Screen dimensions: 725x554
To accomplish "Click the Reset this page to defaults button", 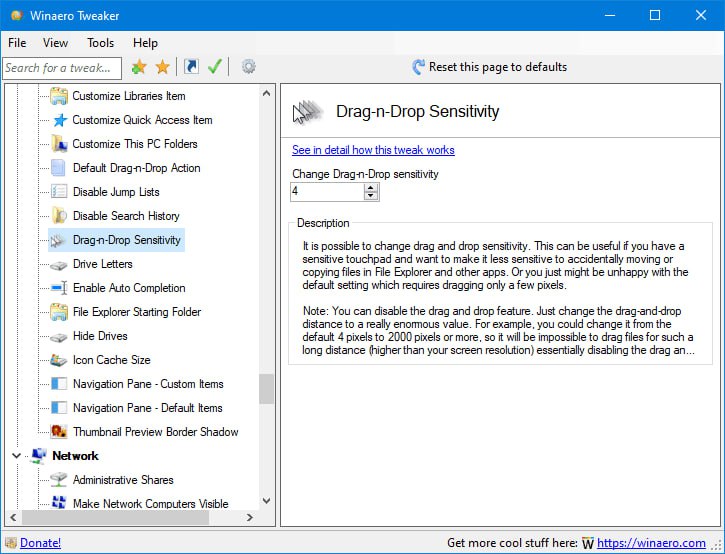I will click(489, 67).
